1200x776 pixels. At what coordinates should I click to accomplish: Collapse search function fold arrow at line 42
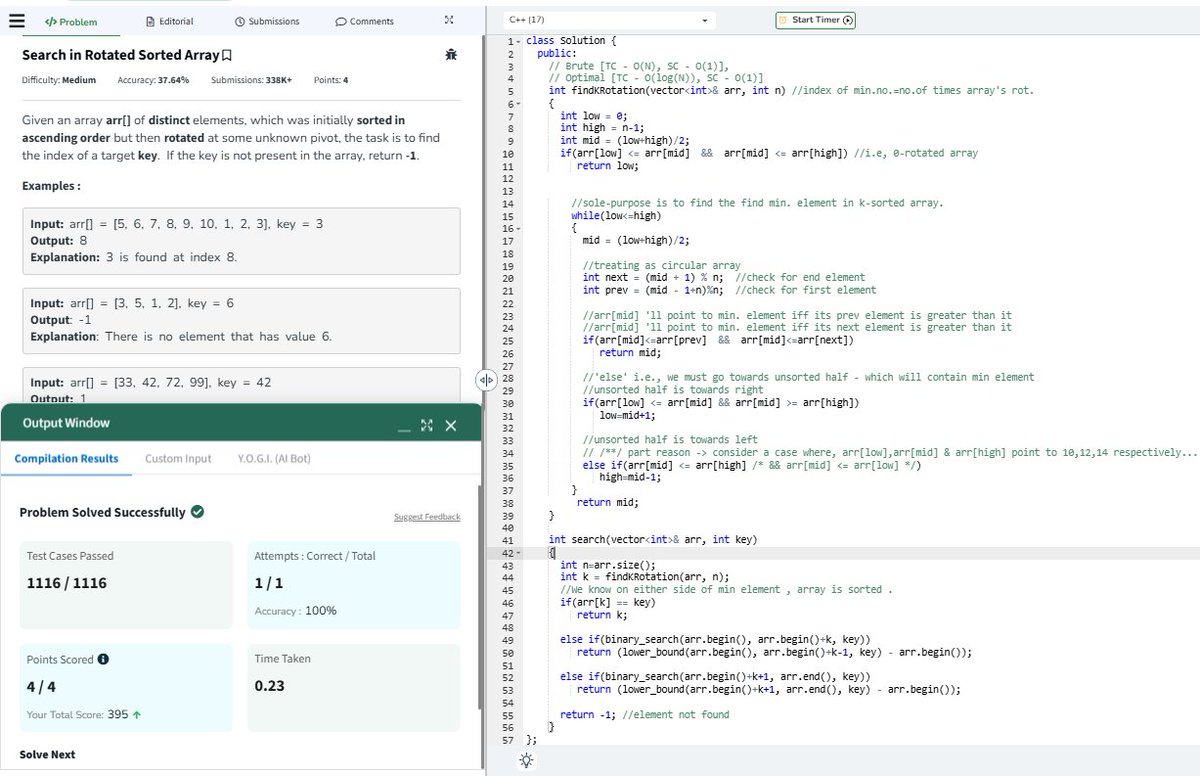[x=519, y=552]
